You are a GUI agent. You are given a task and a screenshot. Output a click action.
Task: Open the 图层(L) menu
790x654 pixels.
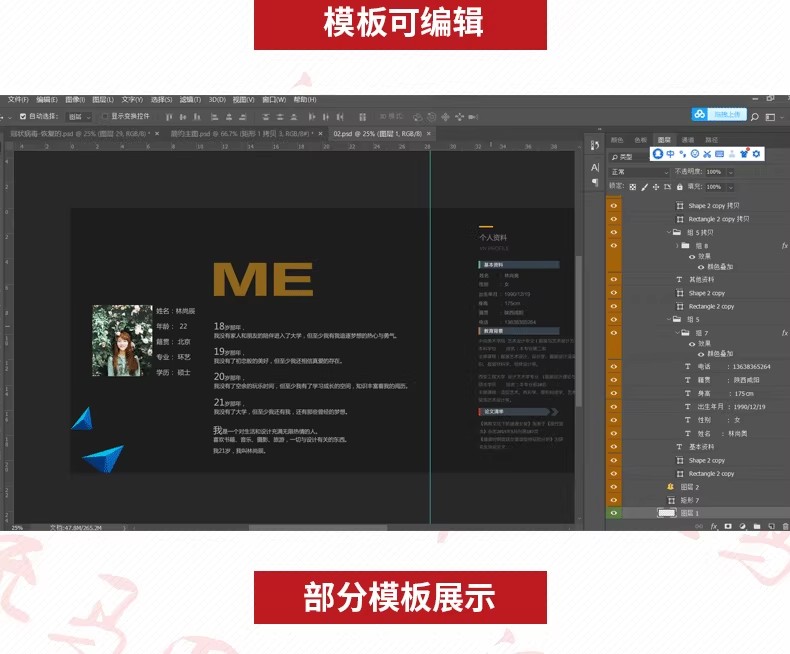[103, 100]
